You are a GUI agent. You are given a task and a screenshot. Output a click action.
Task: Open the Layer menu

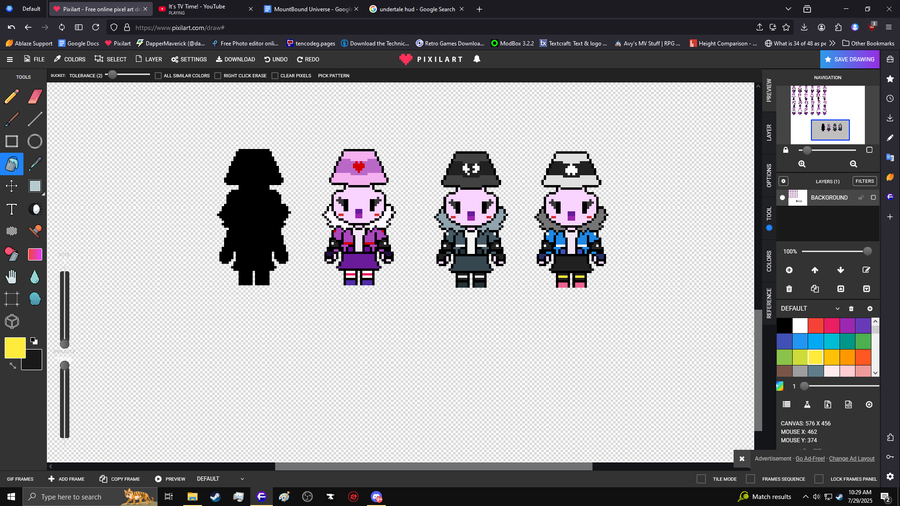(149, 59)
